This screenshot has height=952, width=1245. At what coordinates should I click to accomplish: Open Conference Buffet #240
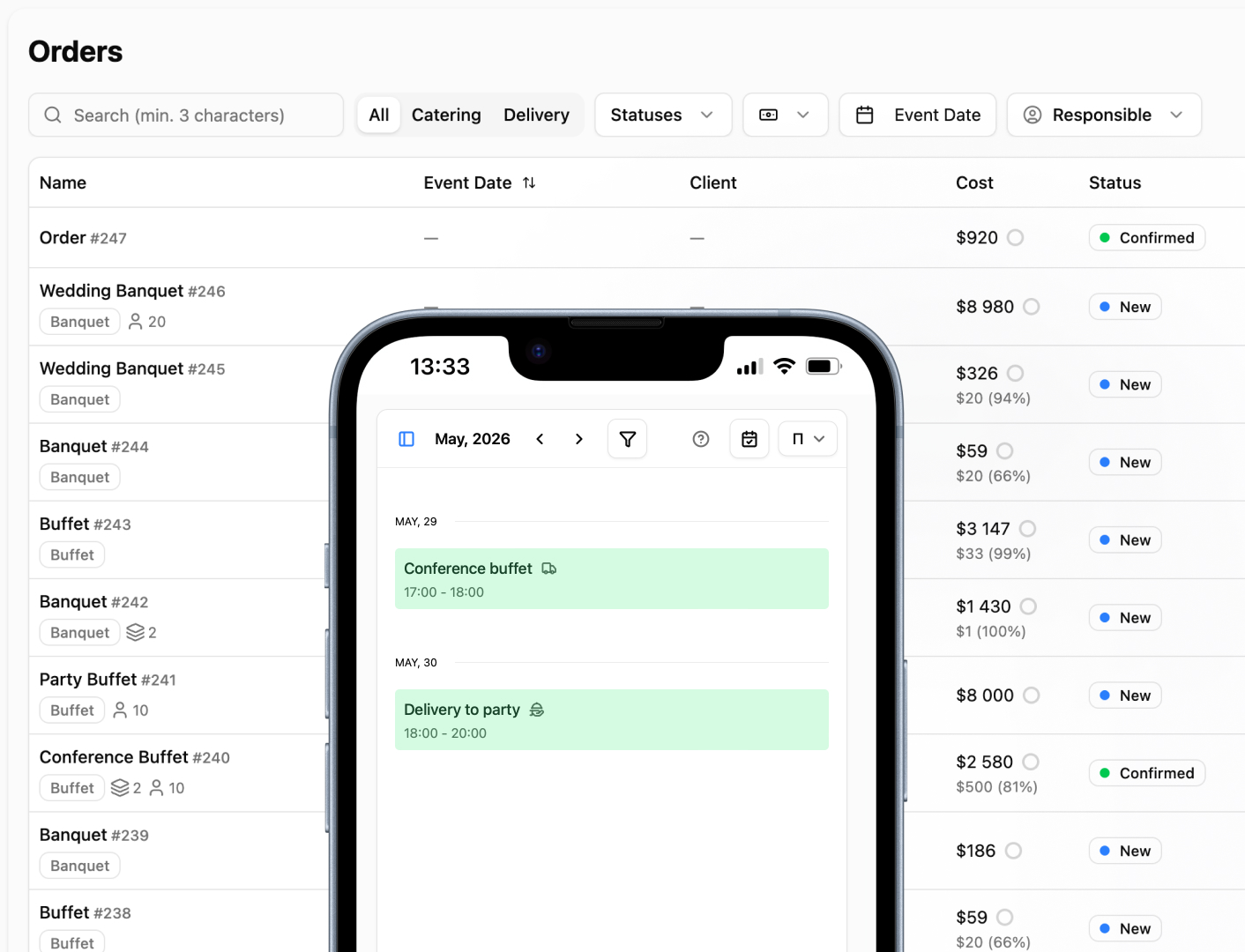click(x=135, y=757)
